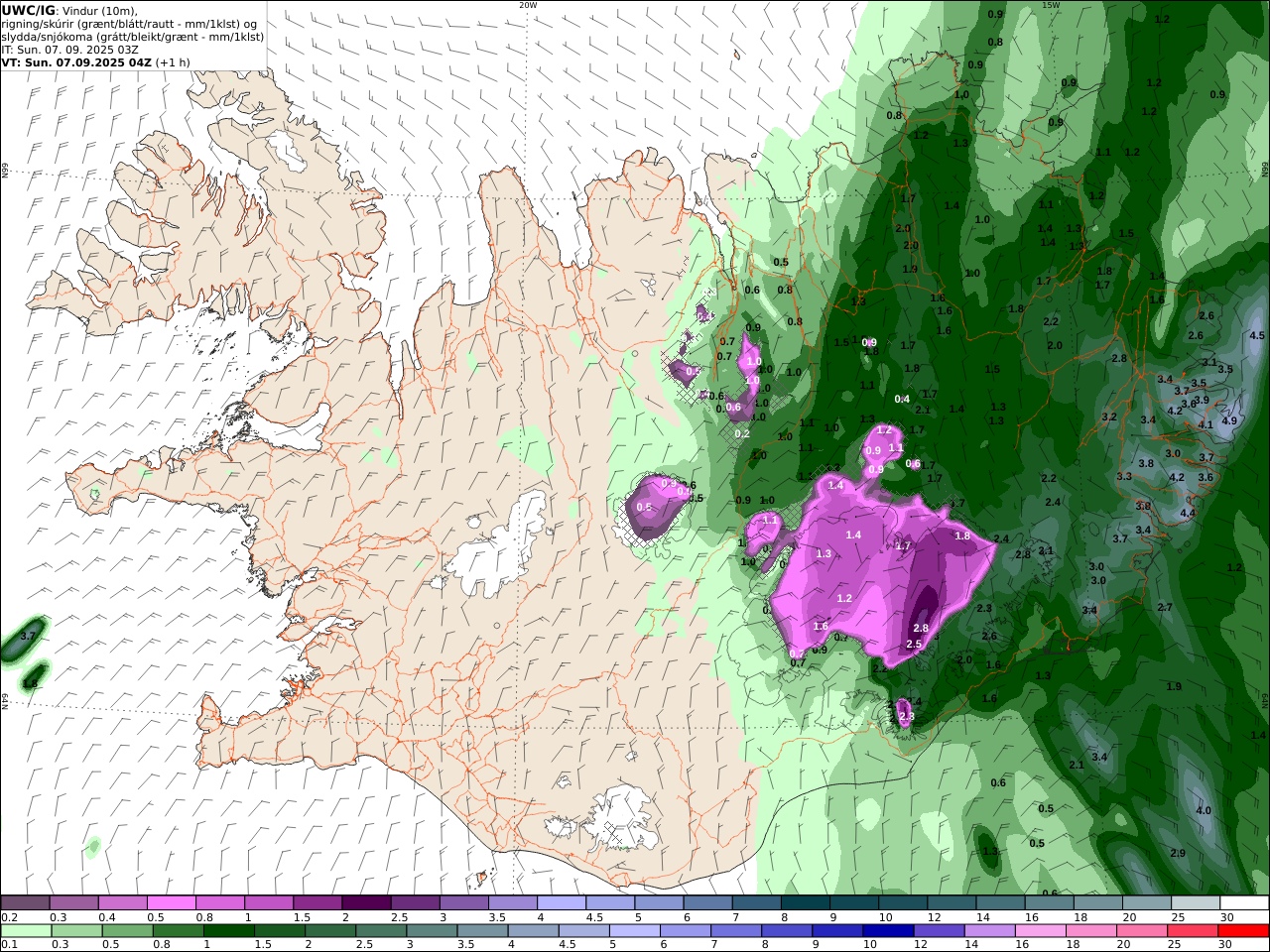Click the '4.0' value in the southeast ocean

(1204, 810)
